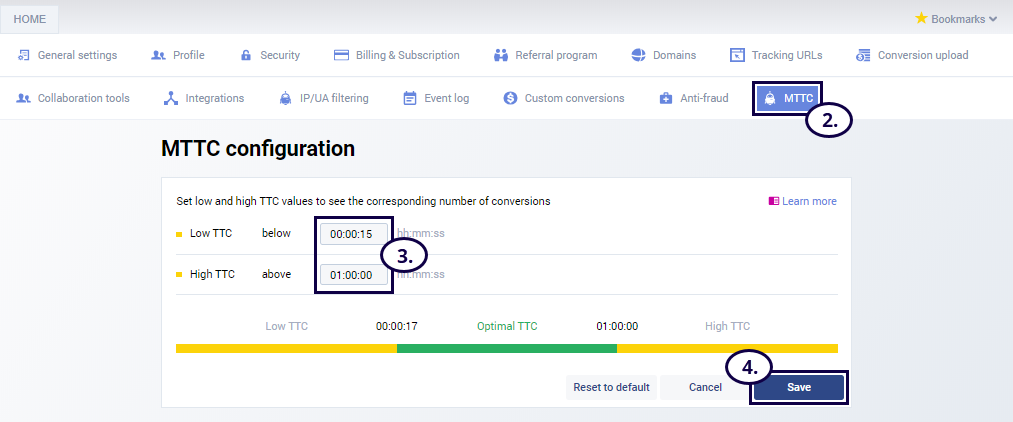1013x422 pixels.
Task: Click the Security padlock icon
Action: (246, 55)
